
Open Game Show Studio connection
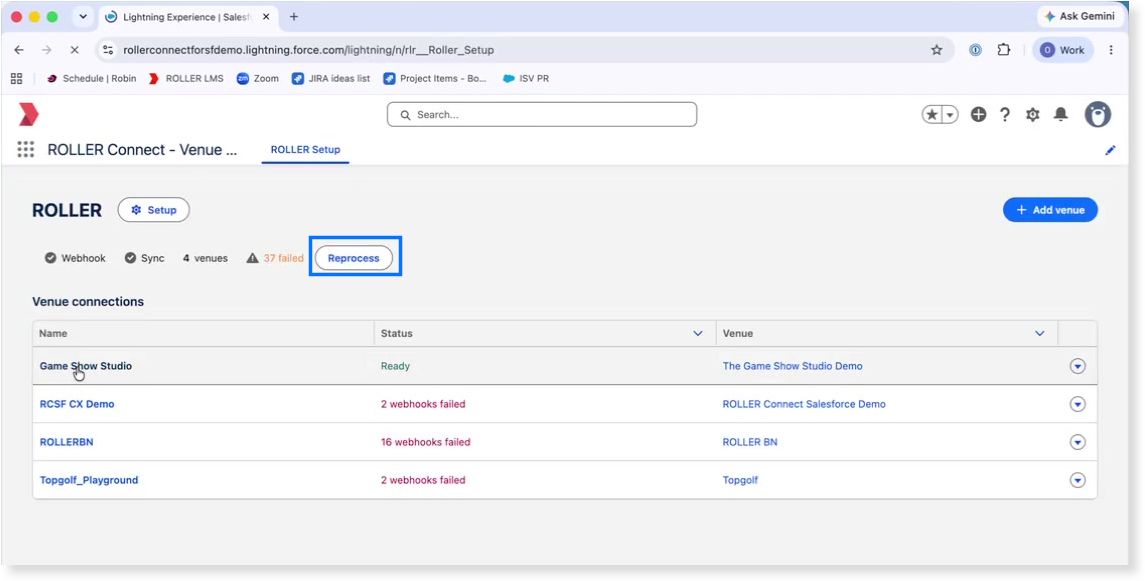85,366
